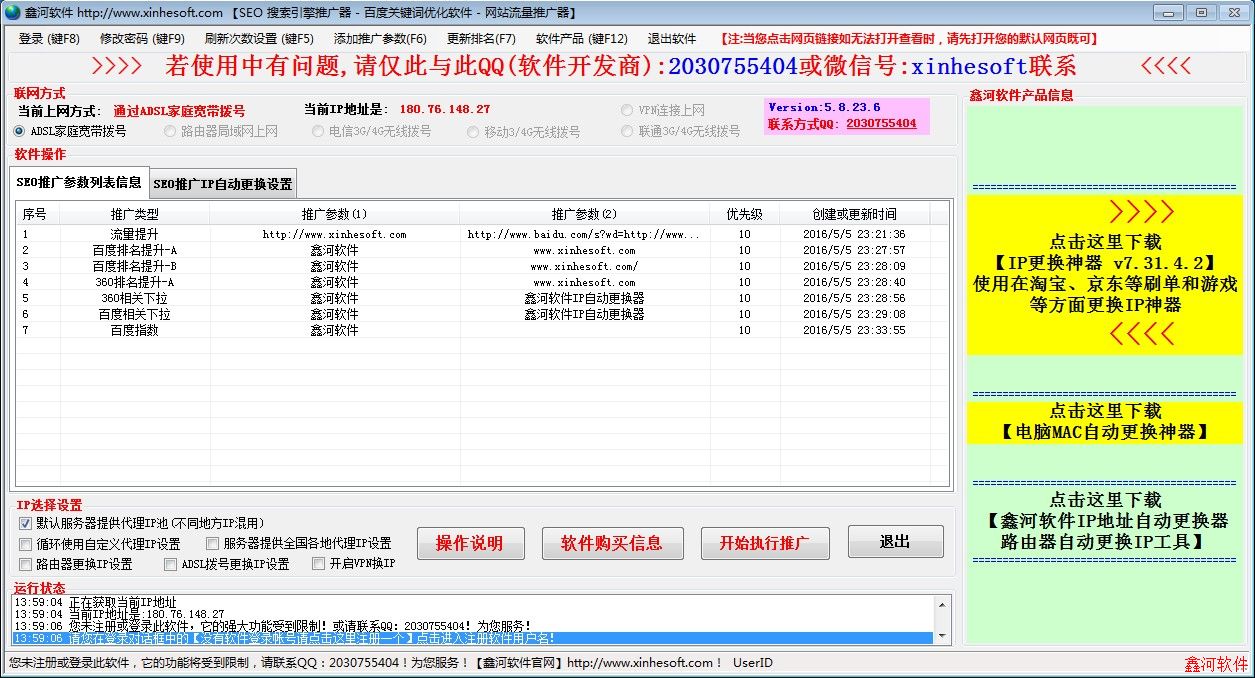Enable ADSL拨号更换IP设置 checkbox
Viewport: 1255px width, 678px height.
coord(170,564)
